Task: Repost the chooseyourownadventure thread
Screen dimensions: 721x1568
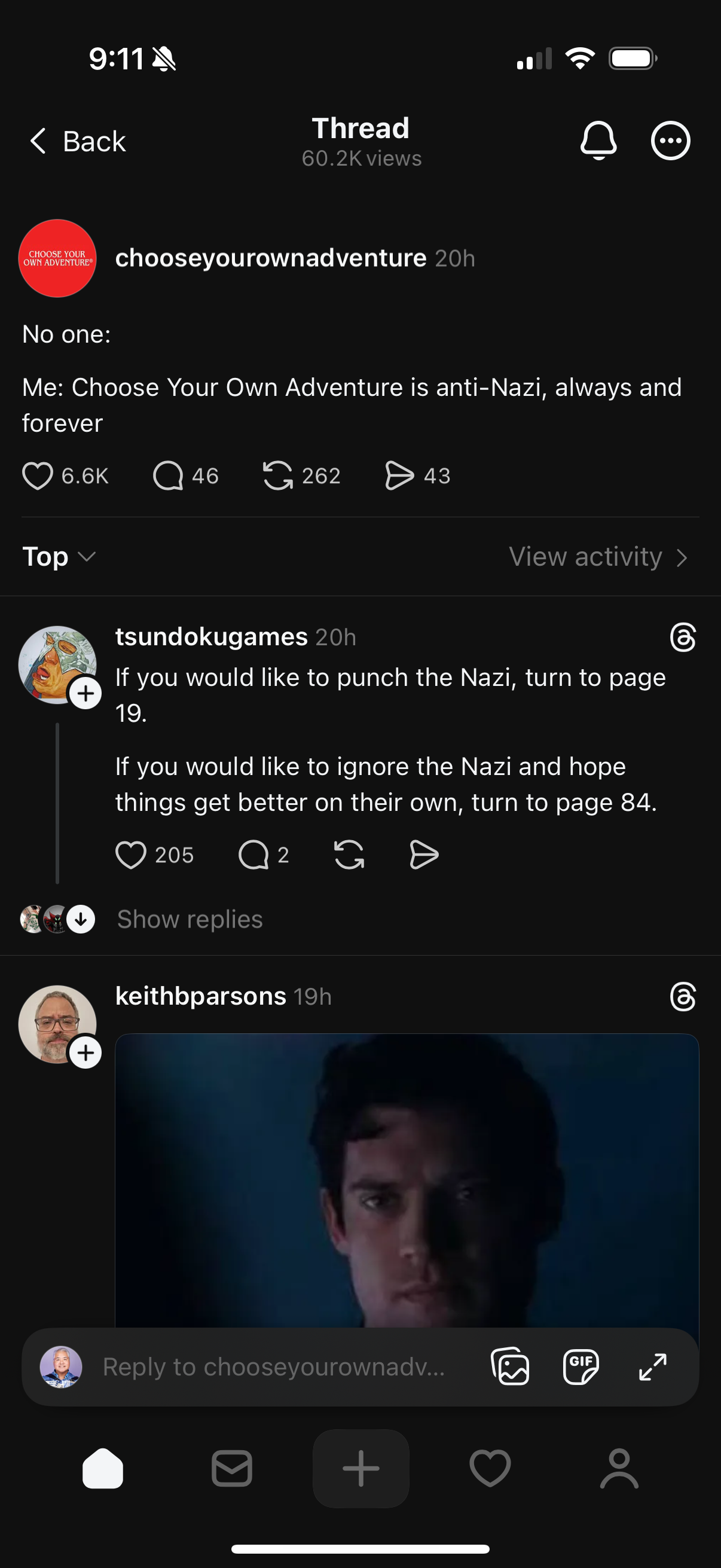Action: click(x=278, y=475)
